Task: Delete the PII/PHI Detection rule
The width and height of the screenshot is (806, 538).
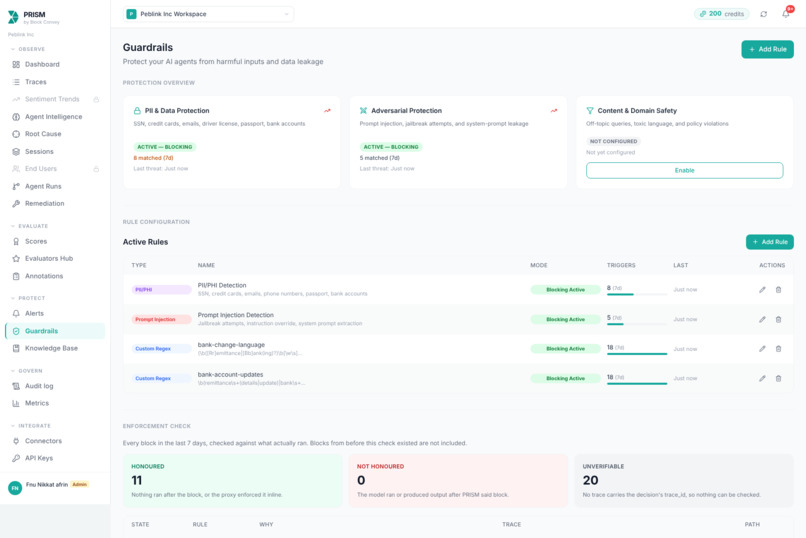Action: pyautogui.click(x=779, y=290)
